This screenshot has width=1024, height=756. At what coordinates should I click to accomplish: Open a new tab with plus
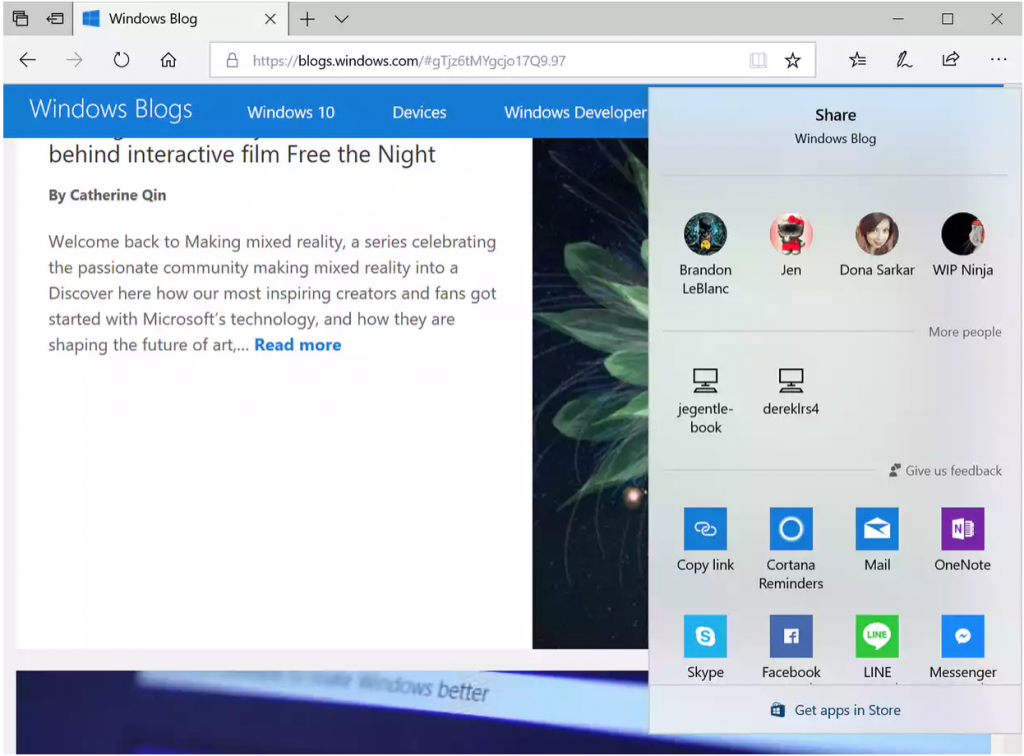tap(307, 19)
